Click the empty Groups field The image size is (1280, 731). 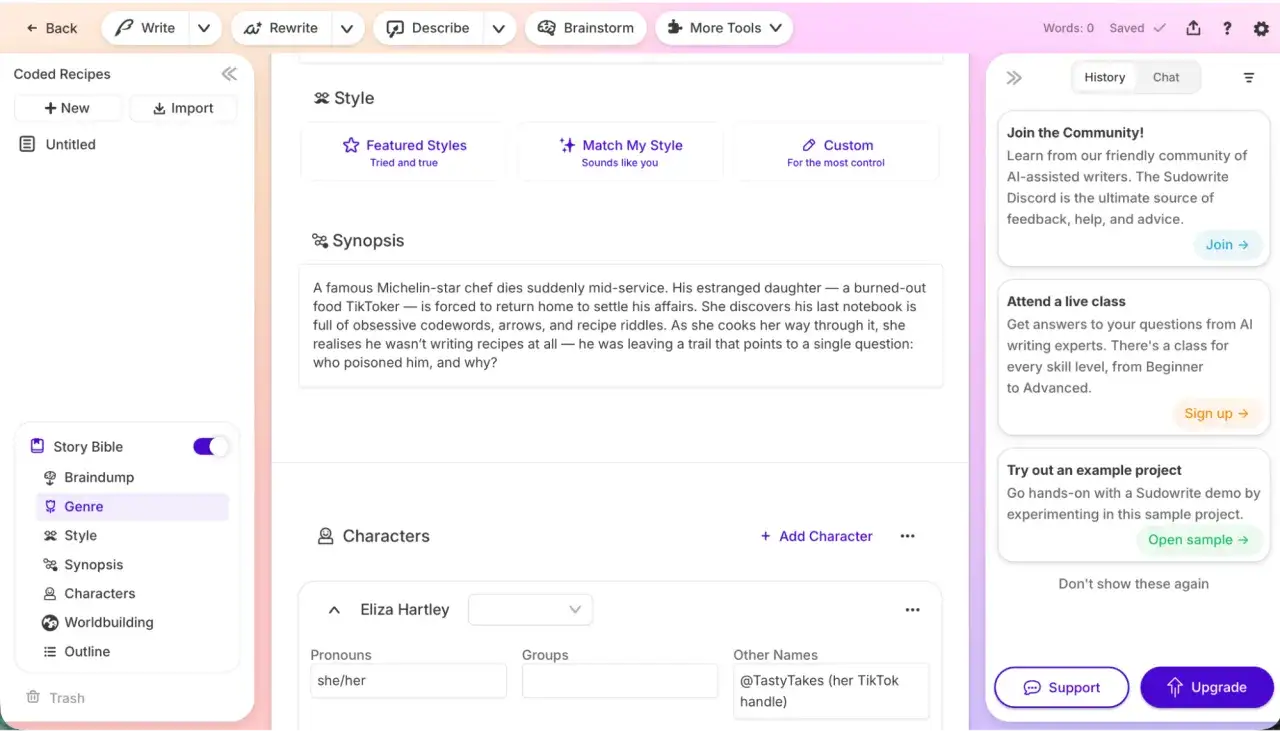(620, 680)
